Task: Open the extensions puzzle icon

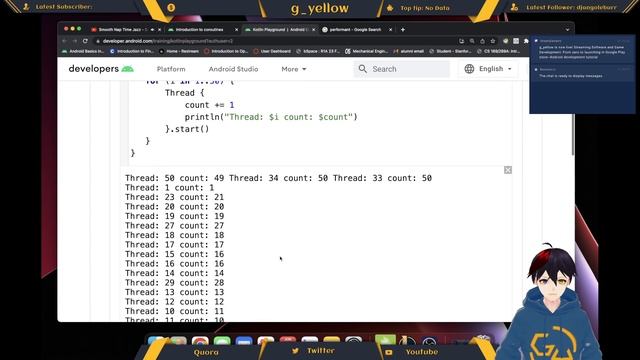Action: [526, 41]
